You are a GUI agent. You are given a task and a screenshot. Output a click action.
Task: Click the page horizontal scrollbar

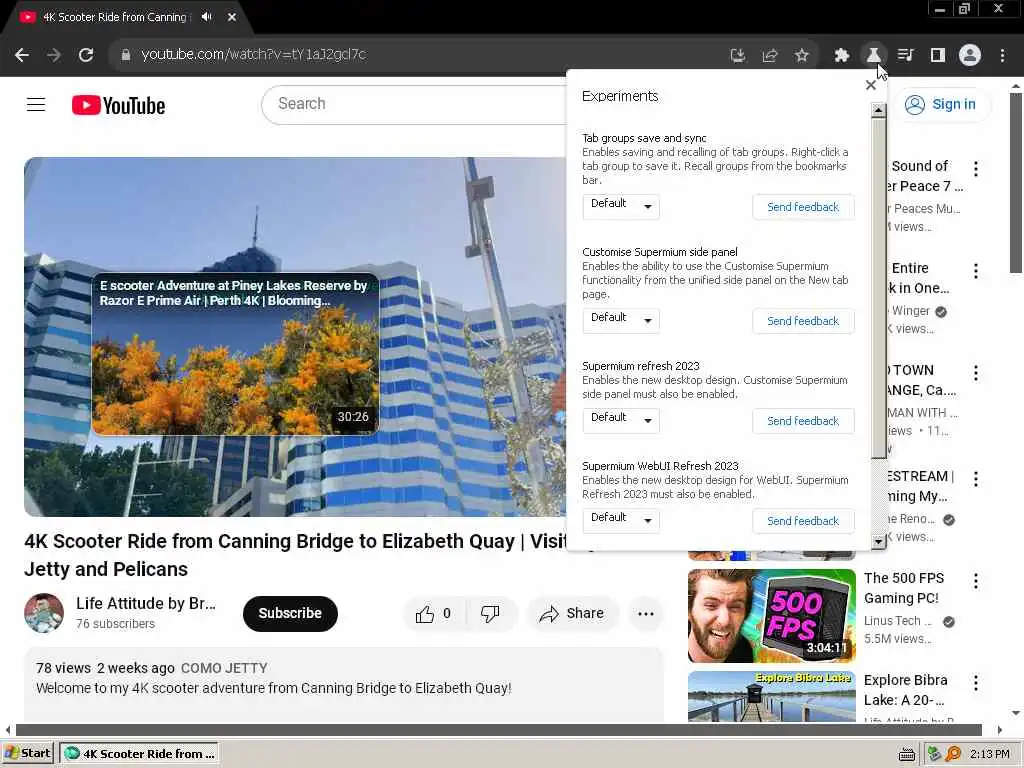[498, 729]
